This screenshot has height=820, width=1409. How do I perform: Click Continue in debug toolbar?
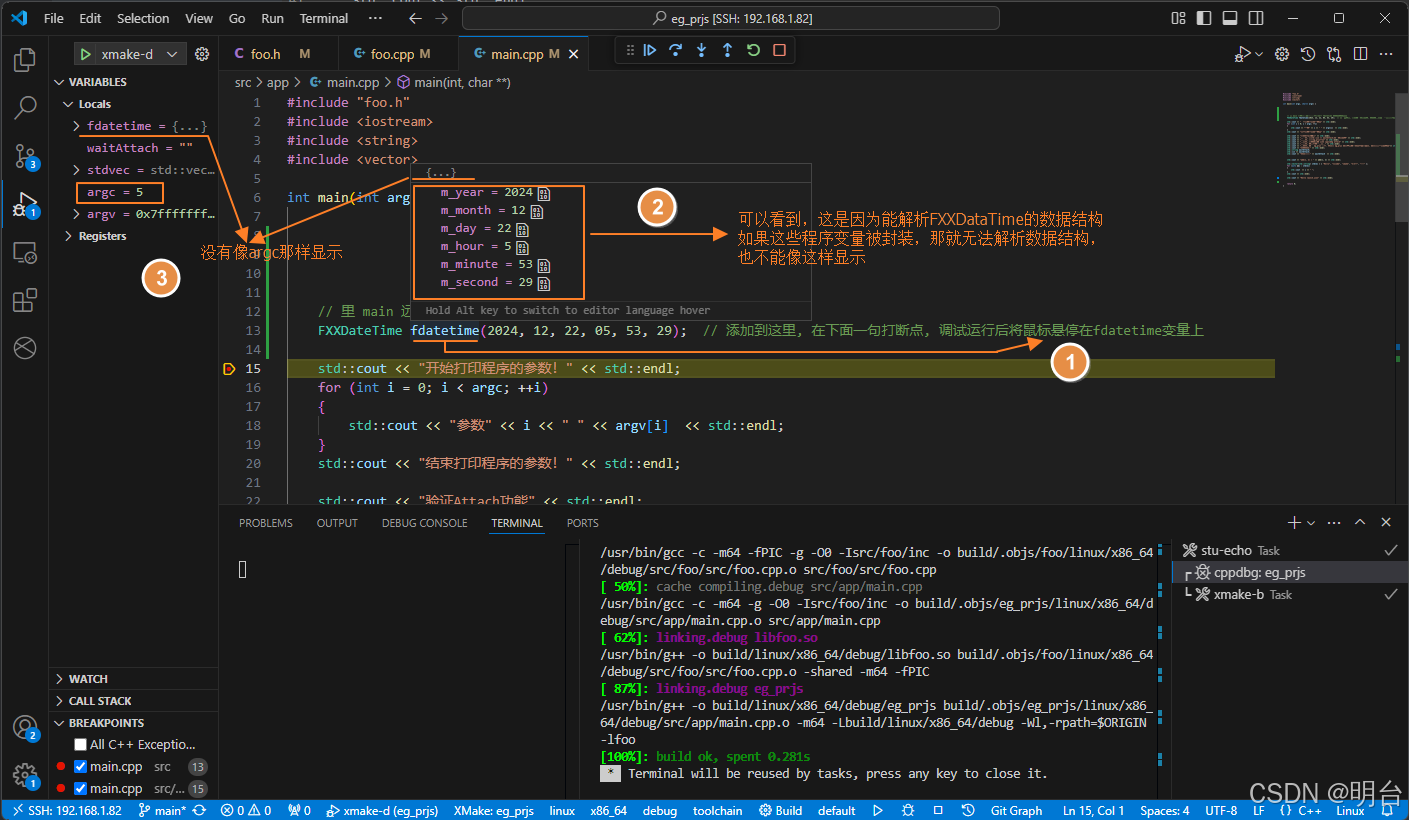pos(650,50)
